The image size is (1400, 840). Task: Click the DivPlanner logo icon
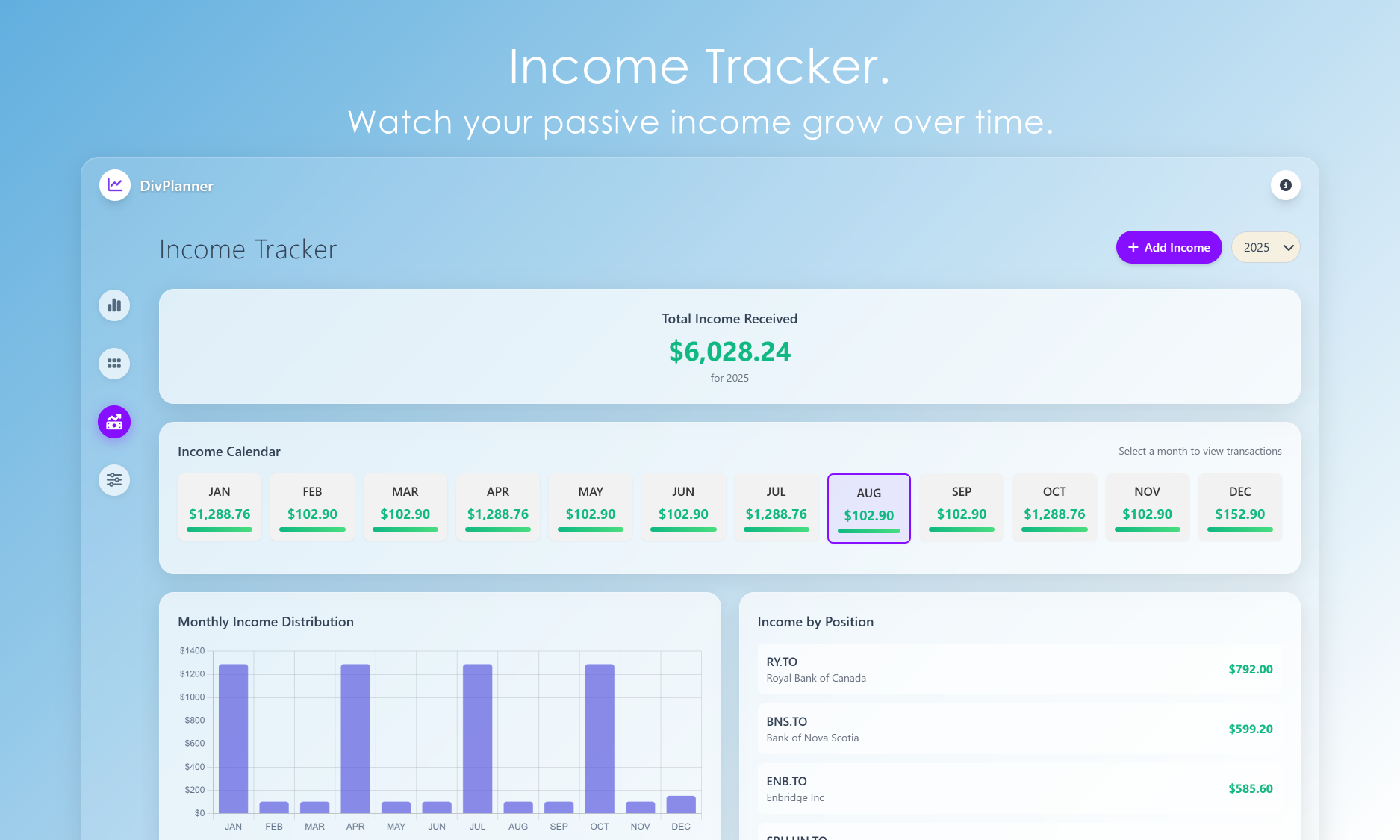(x=114, y=185)
